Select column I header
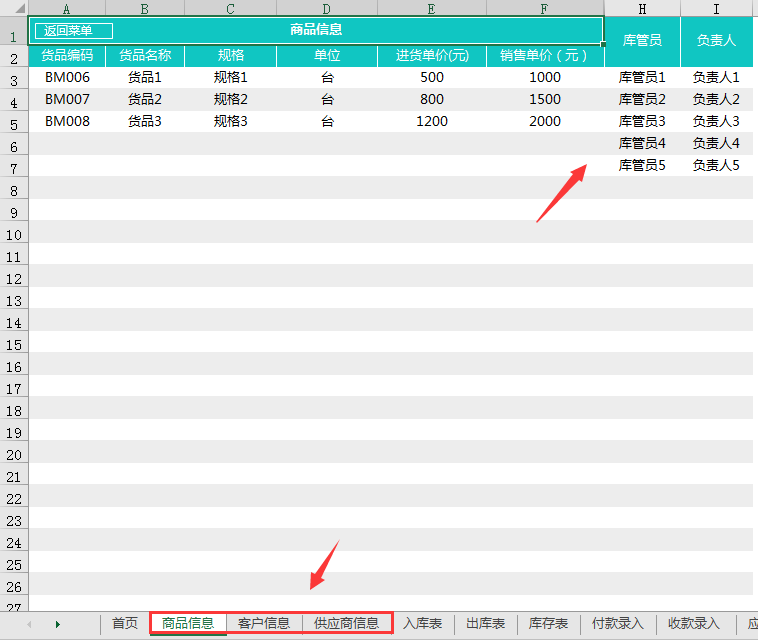 (716, 8)
